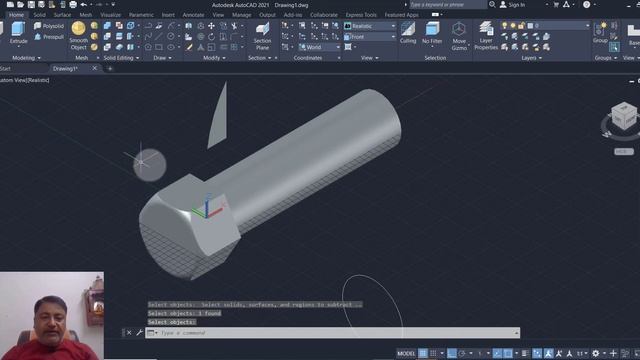640x360 pixels.
Task: Click the MODEL space button in status bar
Action: 406,353
